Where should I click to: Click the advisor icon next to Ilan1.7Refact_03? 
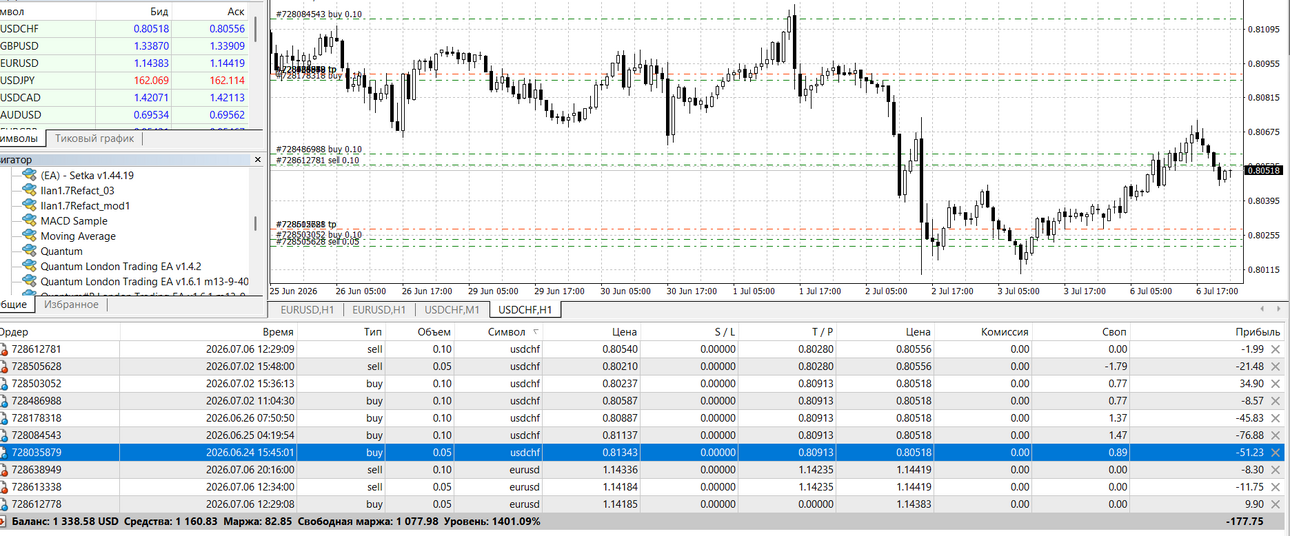[x=29, y=190]
